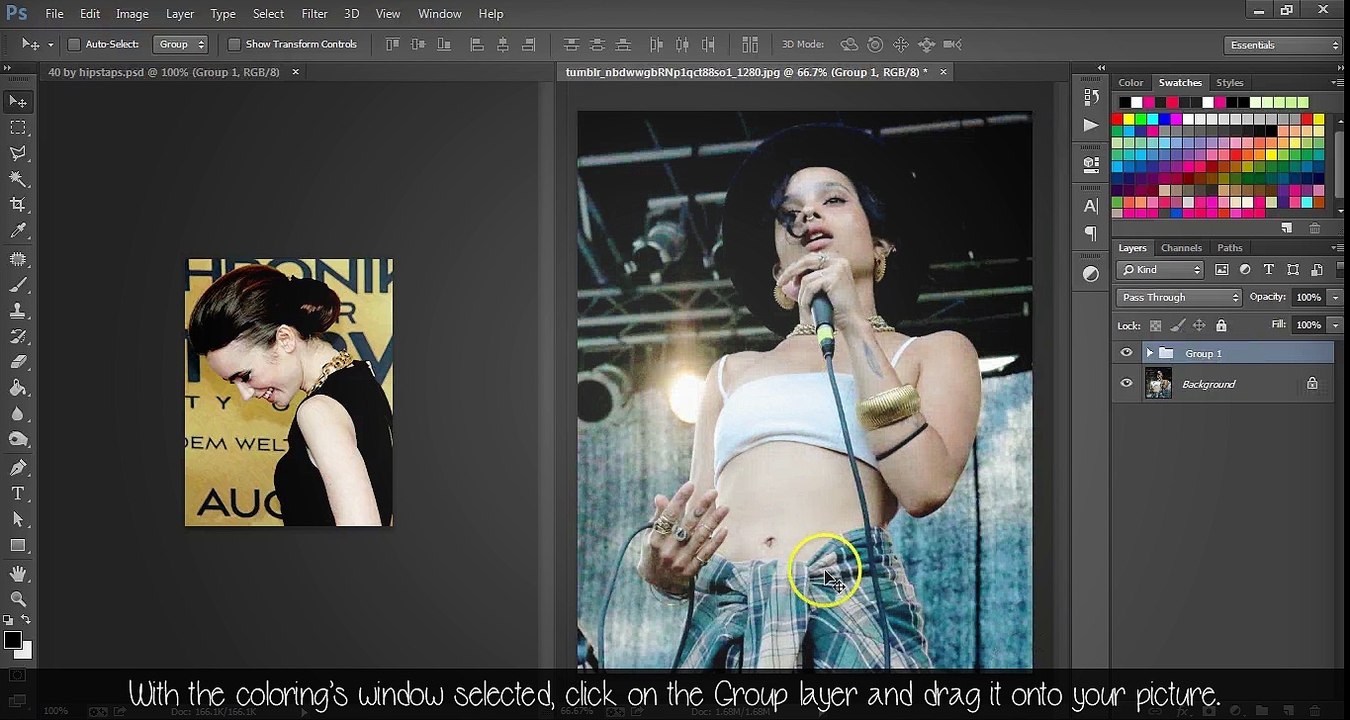
Task: Close the tumblr image document tab
Action: point(943,72)
